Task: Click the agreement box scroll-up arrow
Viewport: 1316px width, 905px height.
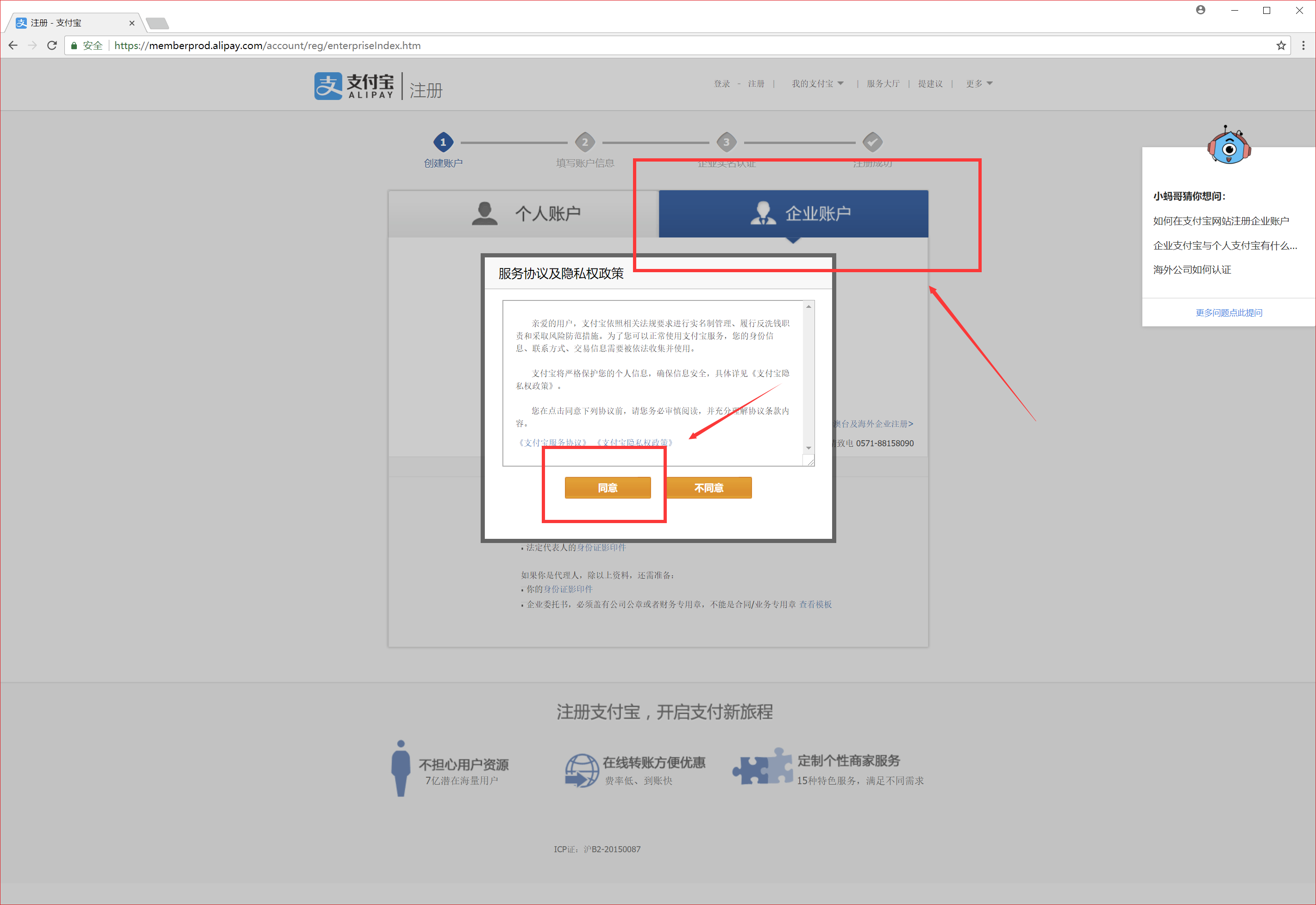Action: coord(808,307)
